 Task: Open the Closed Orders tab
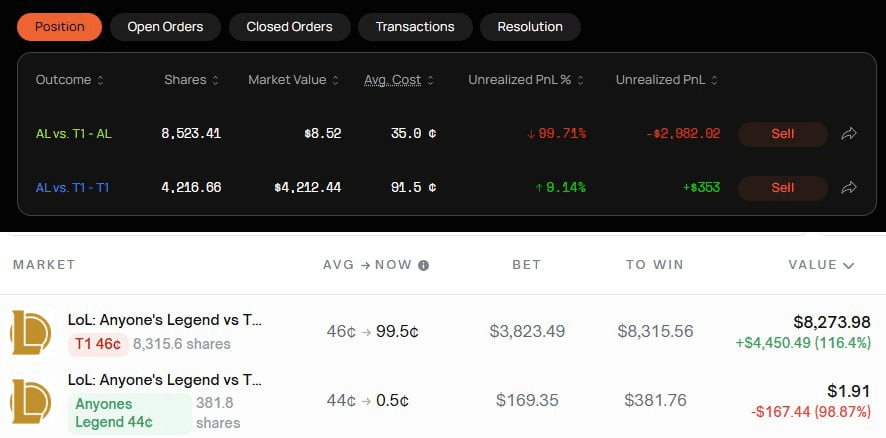click(x=289, y=27)
